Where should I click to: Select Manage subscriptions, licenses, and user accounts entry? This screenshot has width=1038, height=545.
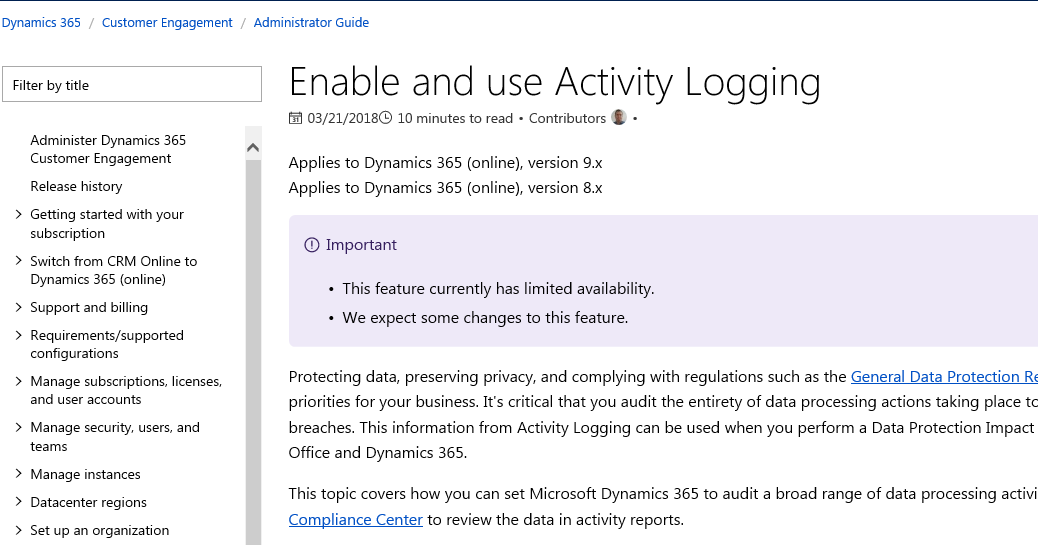126,391
